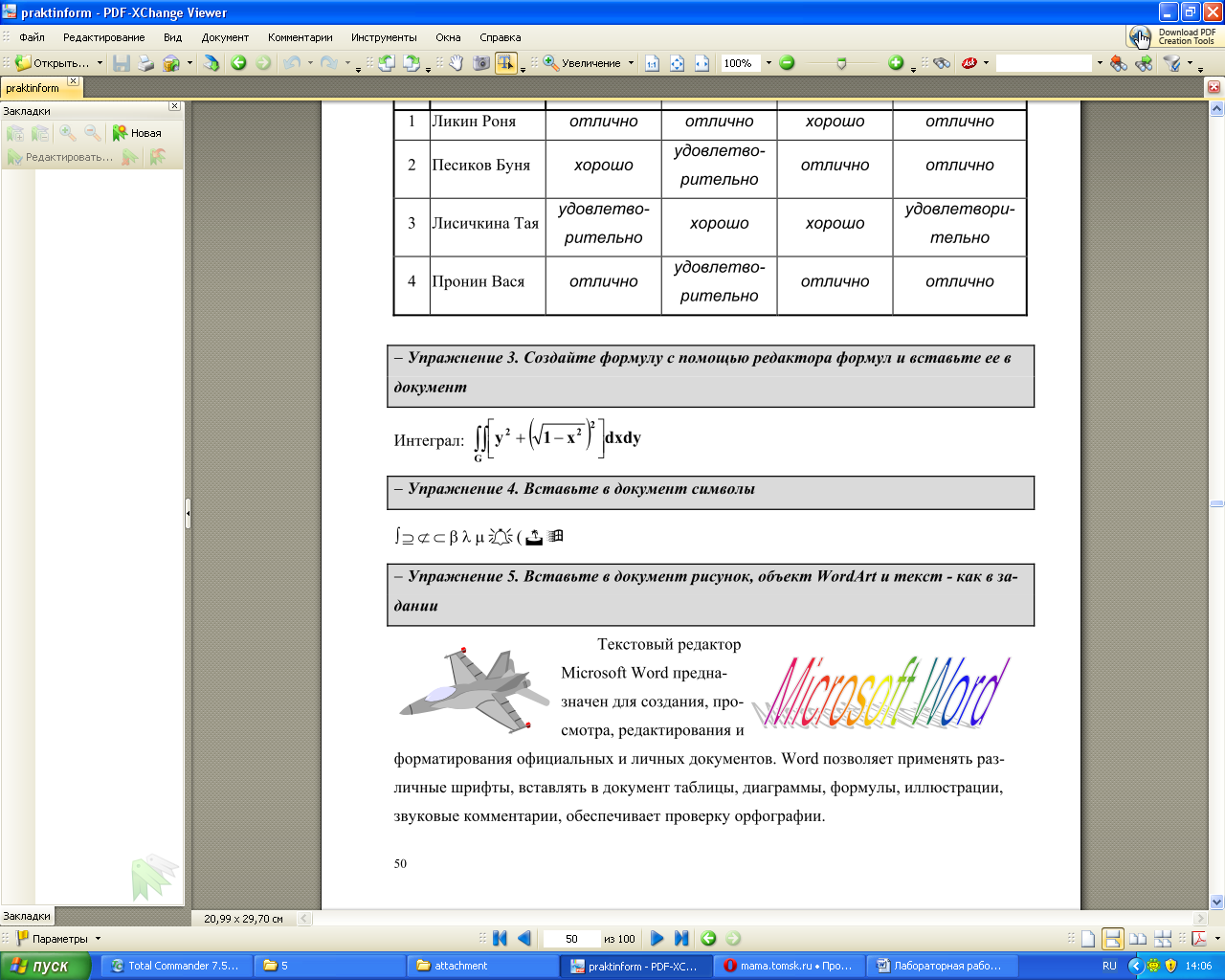This screenshot has height=980, width=1225.
Task: Click the пуск Start button
Action: [45, 966]
